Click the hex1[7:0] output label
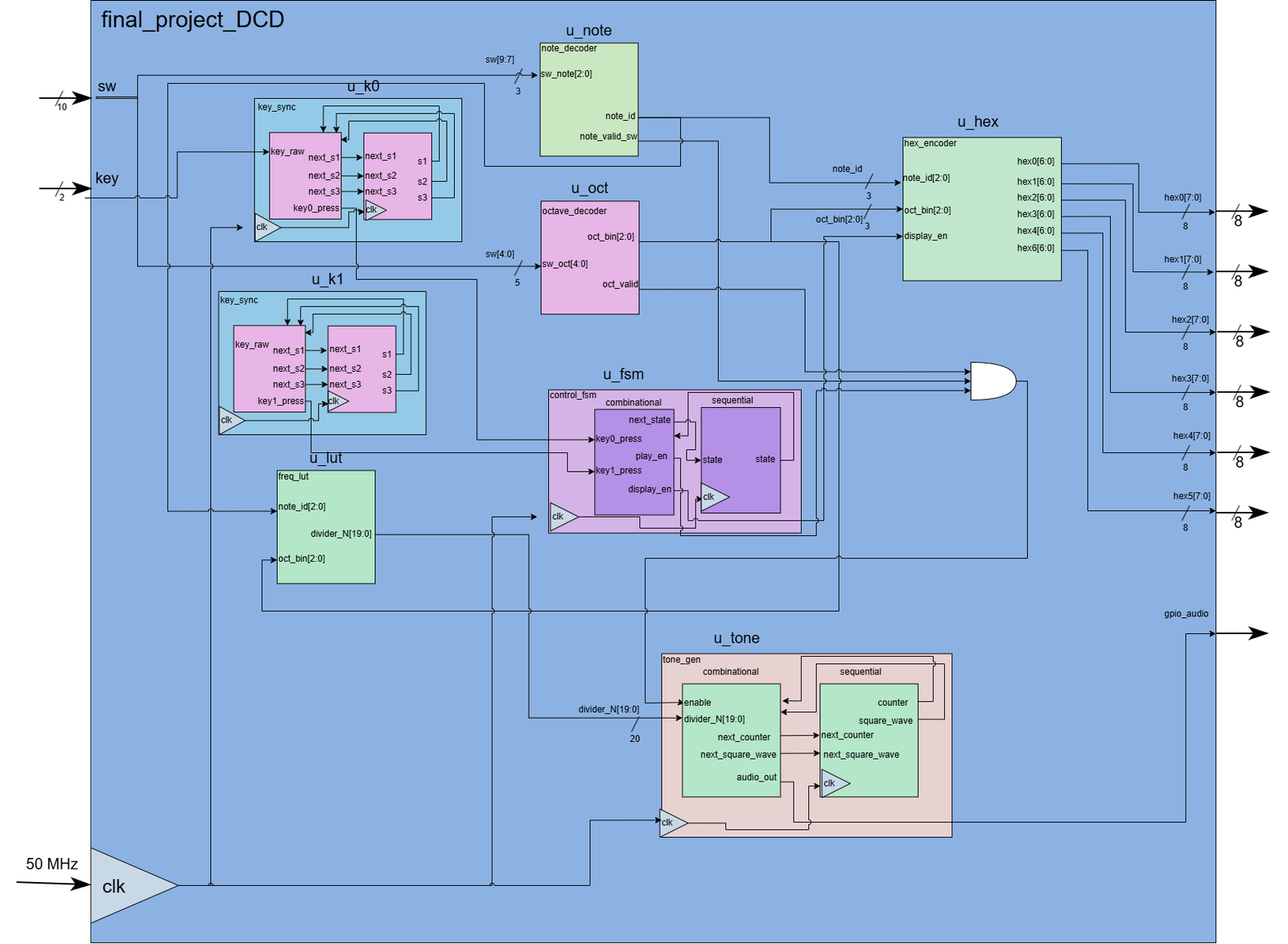Viewport: 1288px width, 944px height. [x=1183, y=259]
